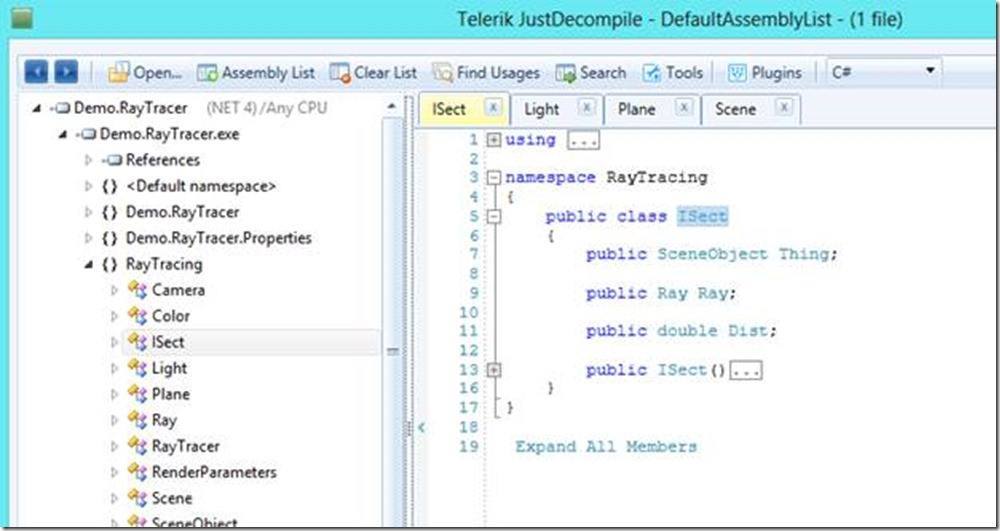This screenshot has height=531, width=1000.
Task: Select the Color class icon
Action: [137, 316]
